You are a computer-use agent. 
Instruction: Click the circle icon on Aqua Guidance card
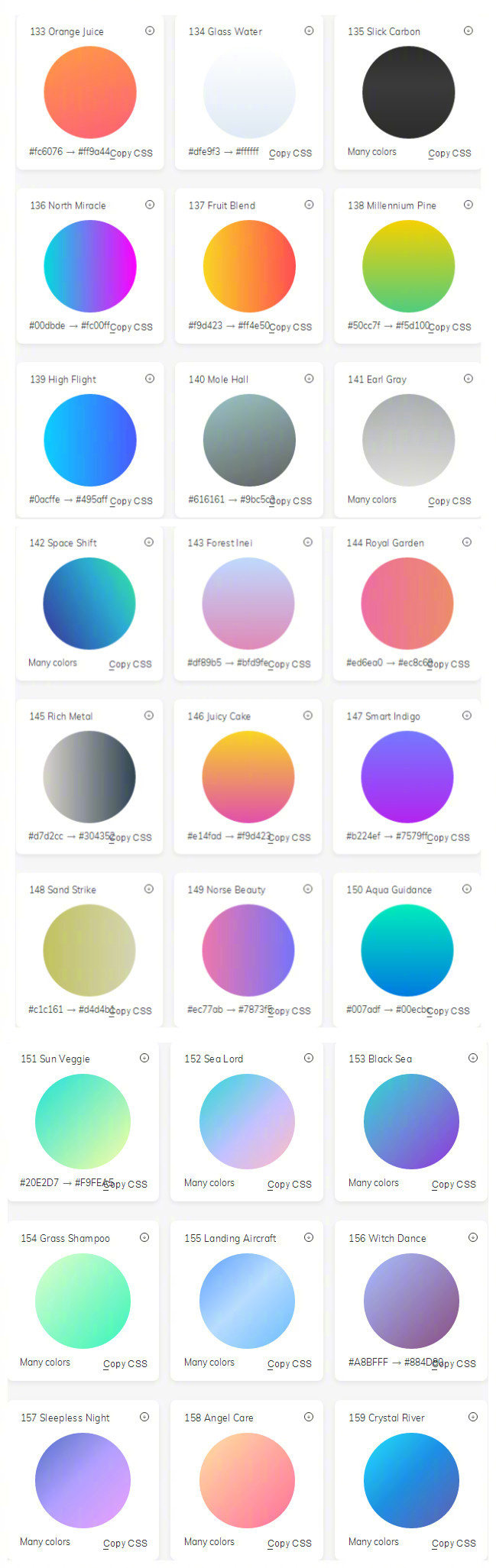point(467,889)
